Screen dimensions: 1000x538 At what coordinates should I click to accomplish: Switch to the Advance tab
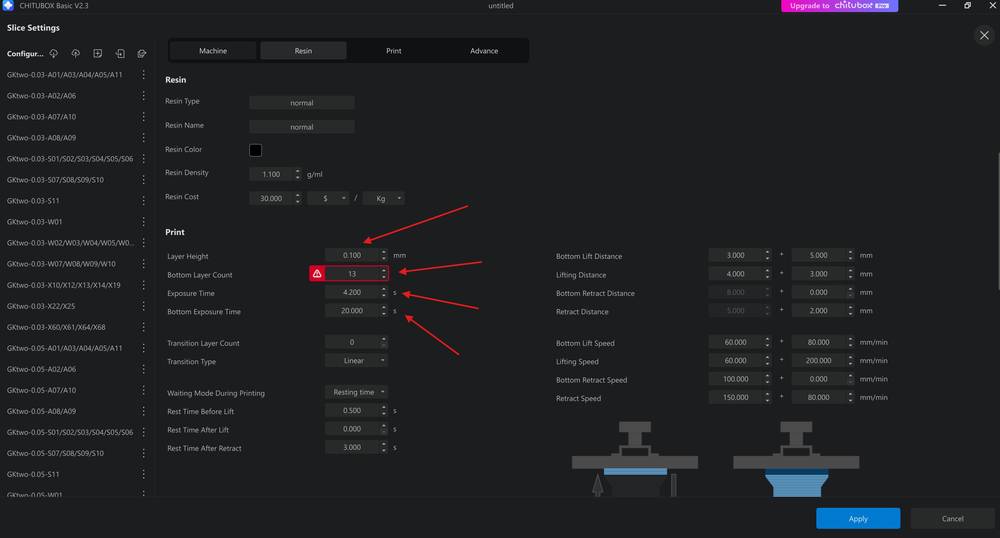484,51
